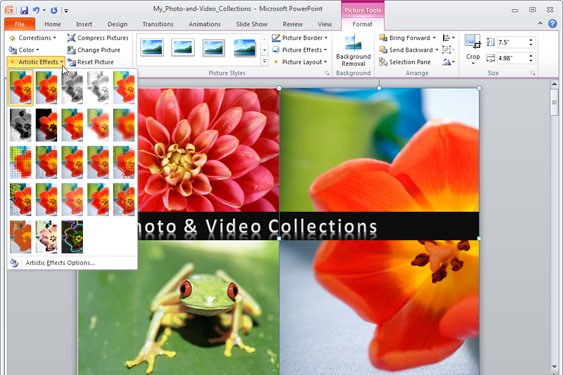Click the Align objects icon
563x375 pixels.
click(x=448, y=38)
